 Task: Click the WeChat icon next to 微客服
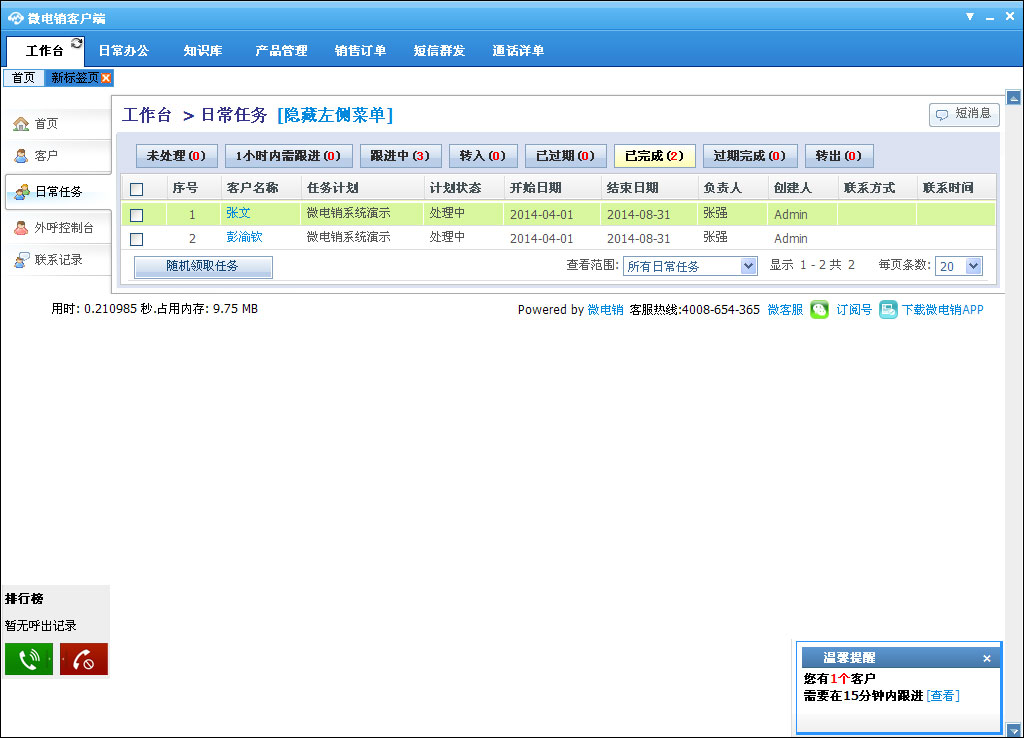819,310
